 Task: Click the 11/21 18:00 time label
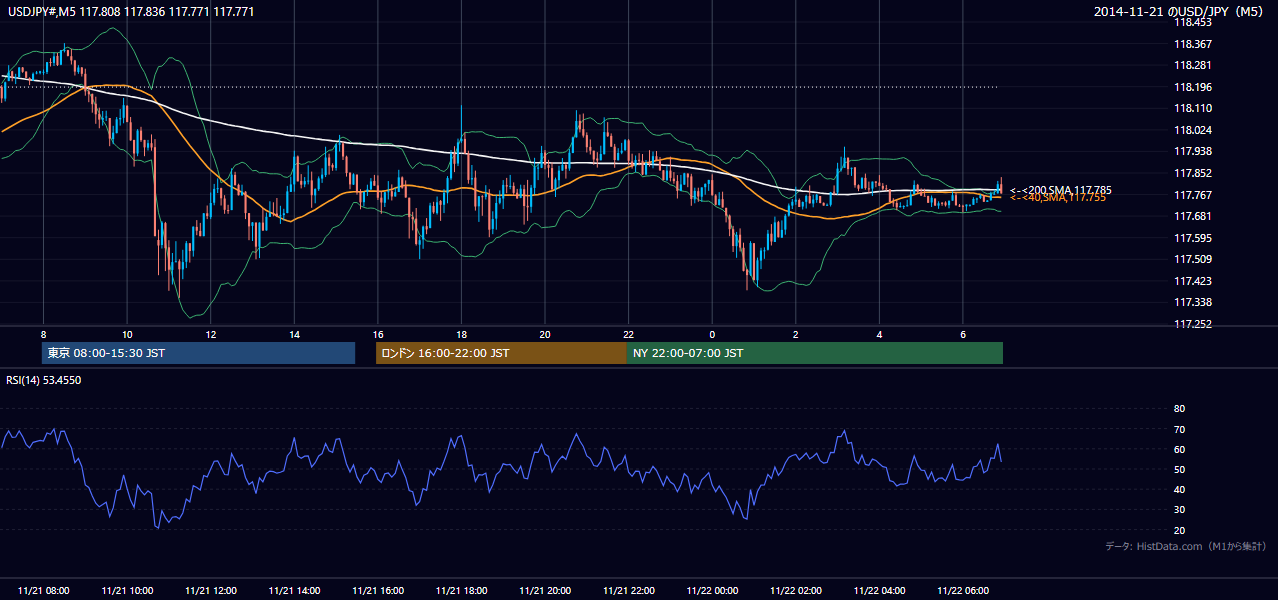461,591
